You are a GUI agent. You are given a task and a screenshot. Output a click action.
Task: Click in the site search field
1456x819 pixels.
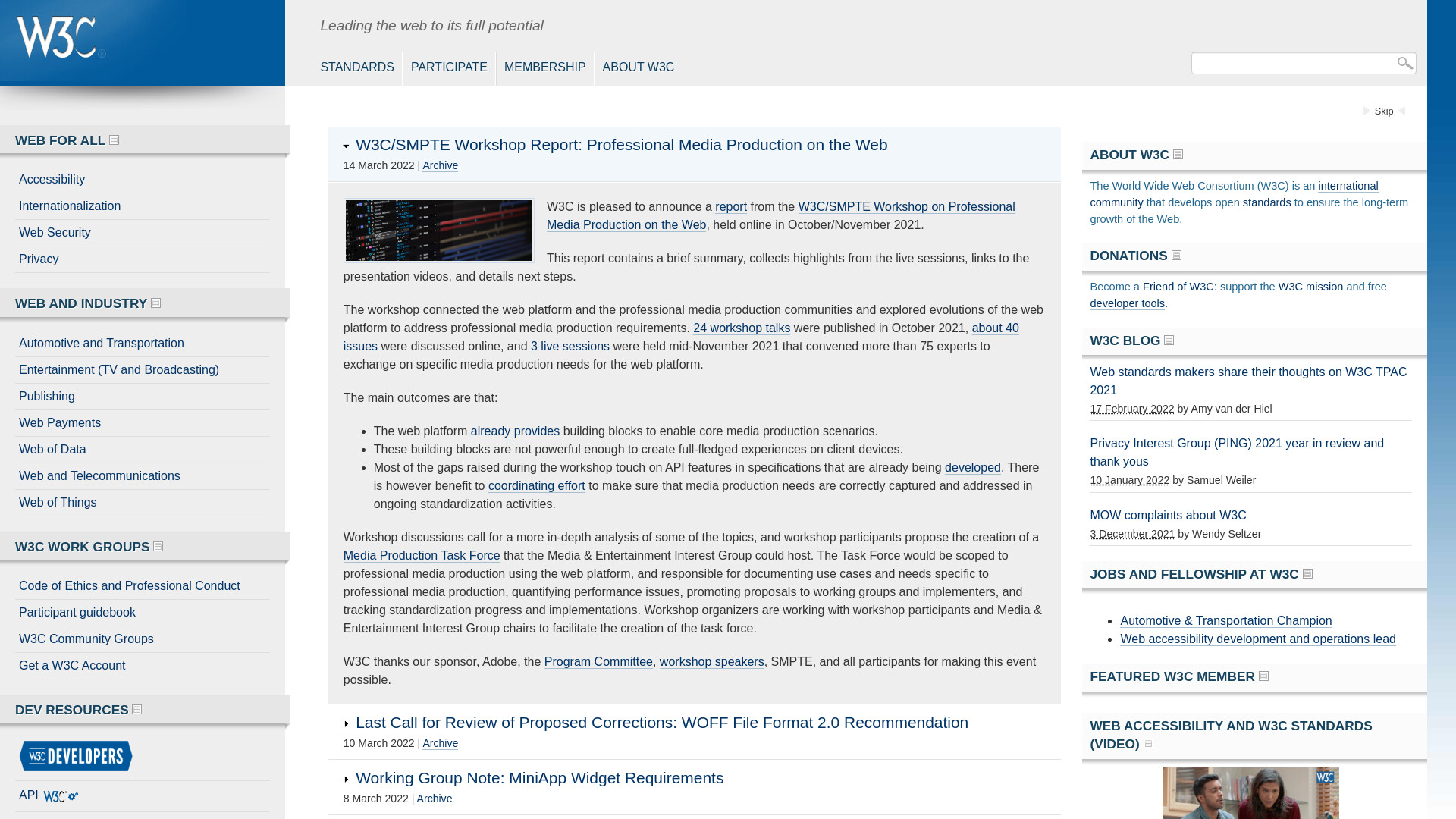click(x=1294, y=63)
